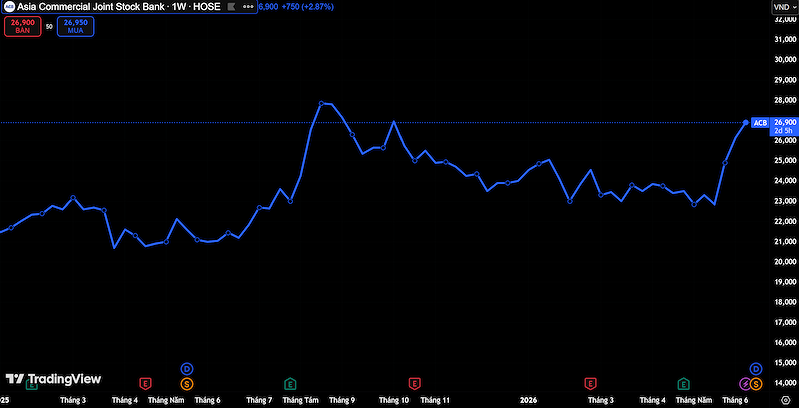Click the blue D dividend marker near 2026 Tháng 6
This screenshot has height=408, width=799.
(756, 368)
